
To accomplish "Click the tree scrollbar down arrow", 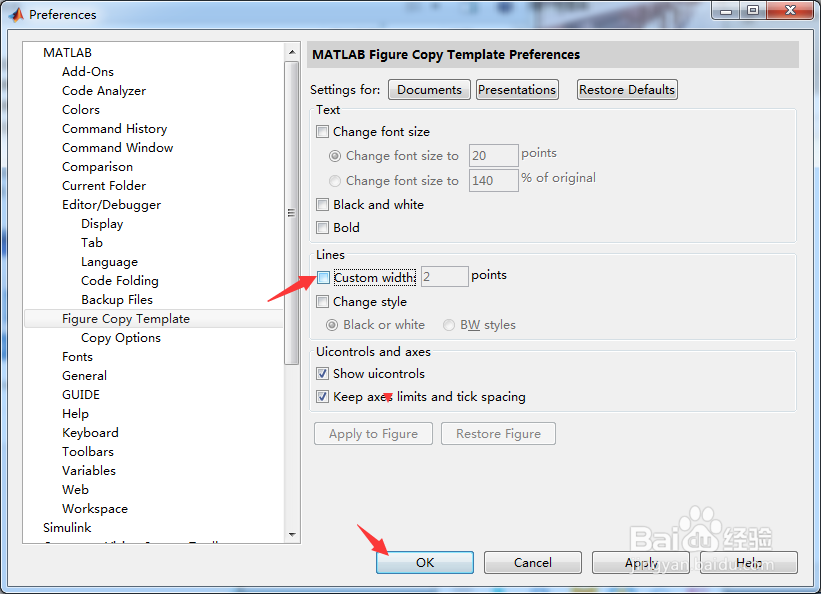I will 292,534.
